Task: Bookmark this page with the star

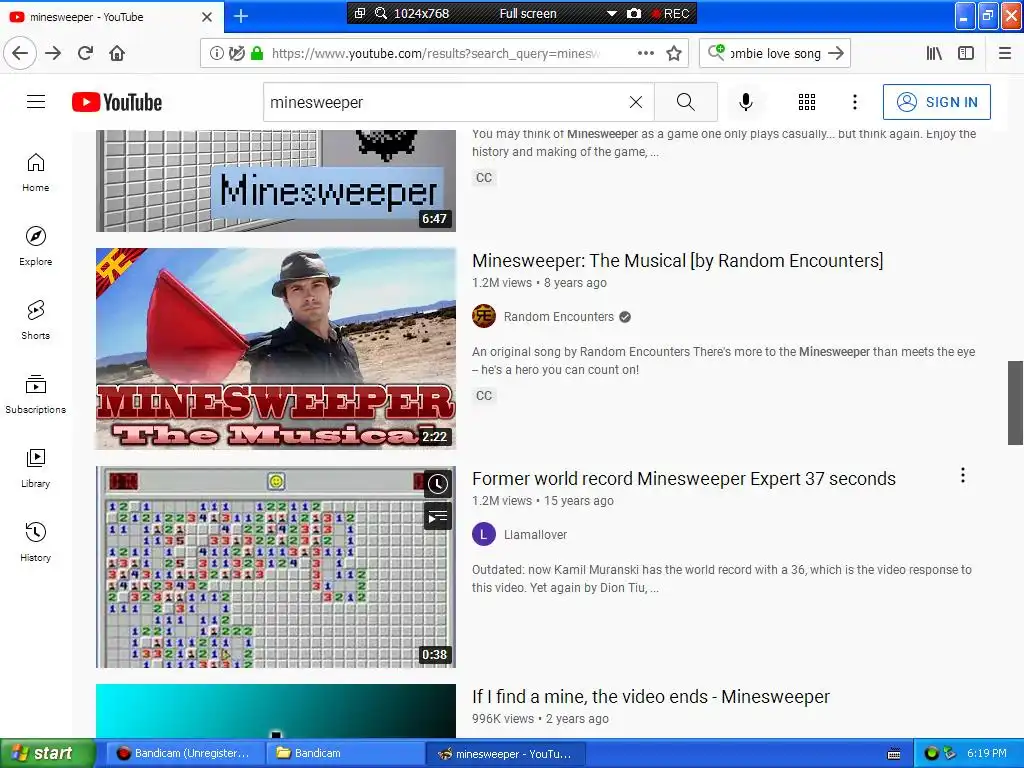Action: [674, 53]
